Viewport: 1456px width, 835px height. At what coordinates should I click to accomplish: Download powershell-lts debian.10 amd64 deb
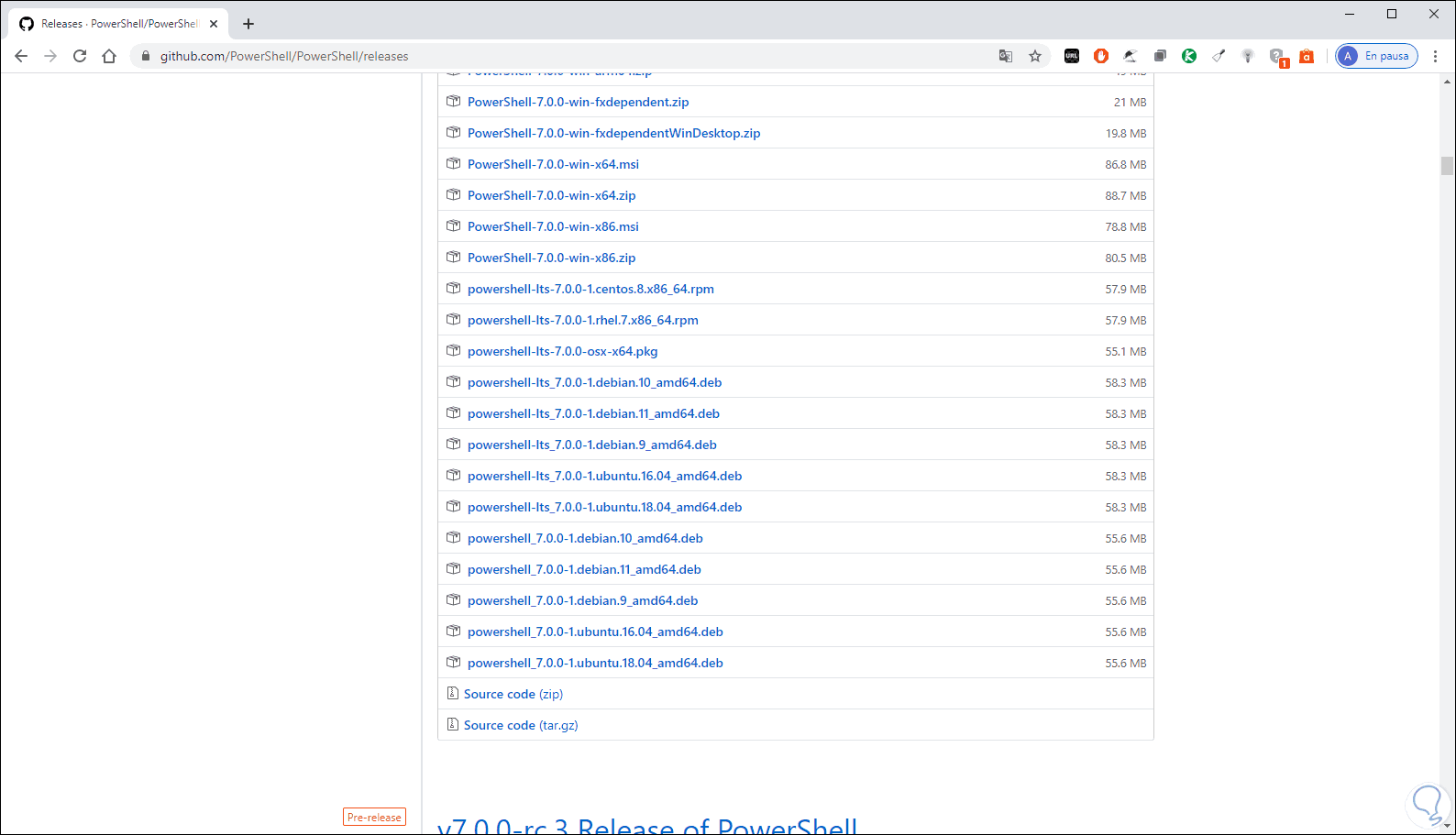595,382
